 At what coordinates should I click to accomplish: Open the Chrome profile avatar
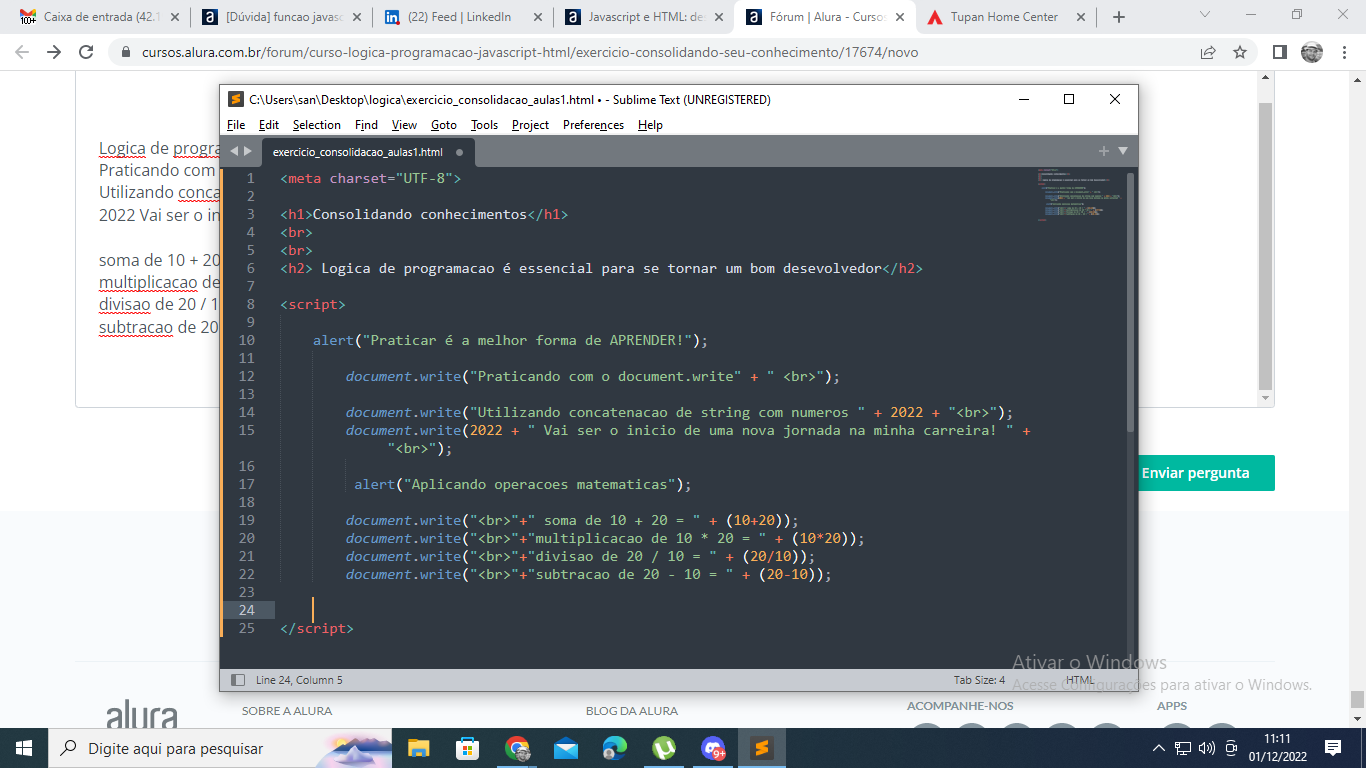click(1311, 52)
